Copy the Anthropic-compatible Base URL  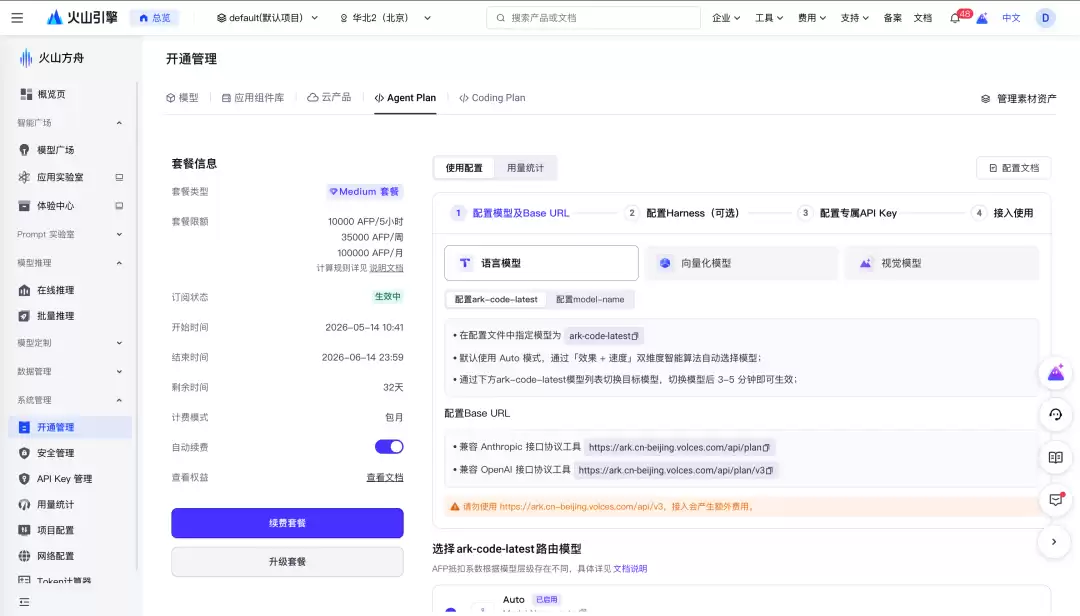[766, 448]
